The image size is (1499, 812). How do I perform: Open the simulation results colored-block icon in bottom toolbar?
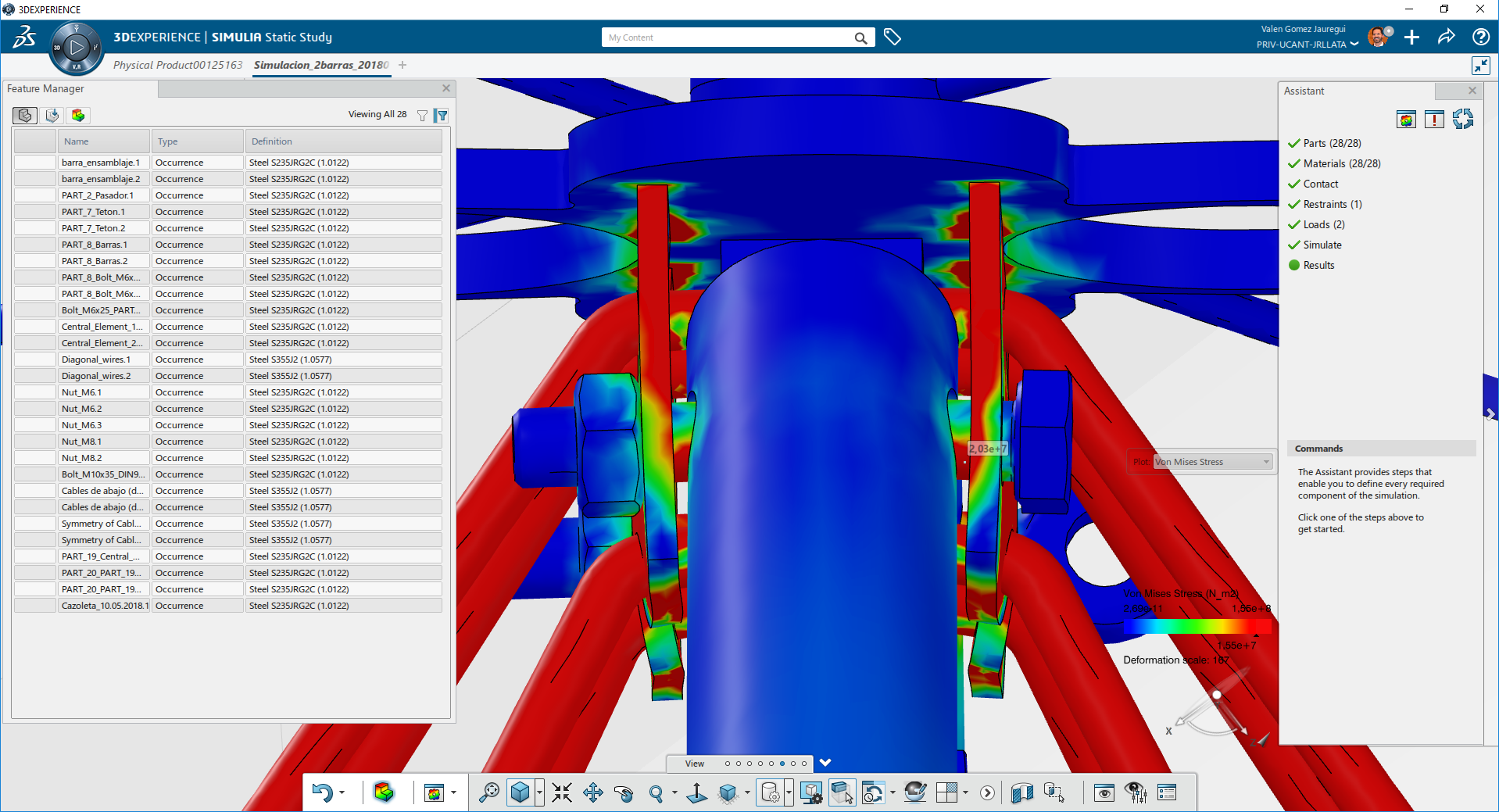pos(384,792)
